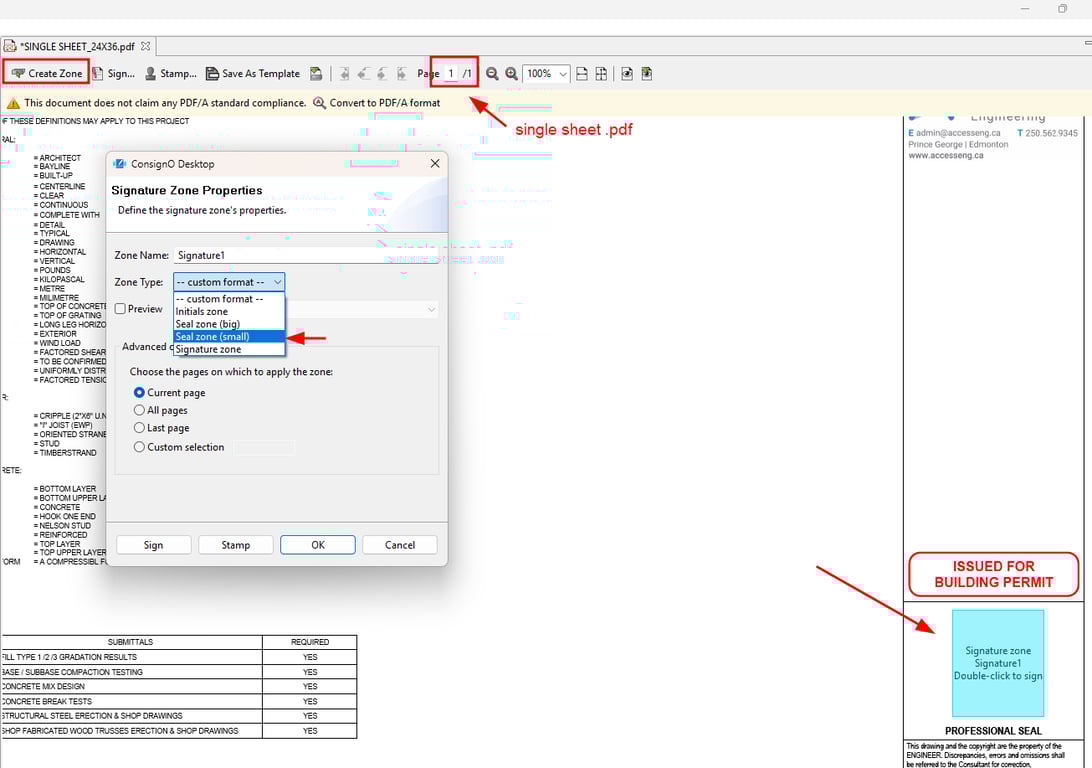This screenshot has height=768, width=1092.
Task: Open the Sign... tool in toolbar
Action: click(x=114, y=73)
